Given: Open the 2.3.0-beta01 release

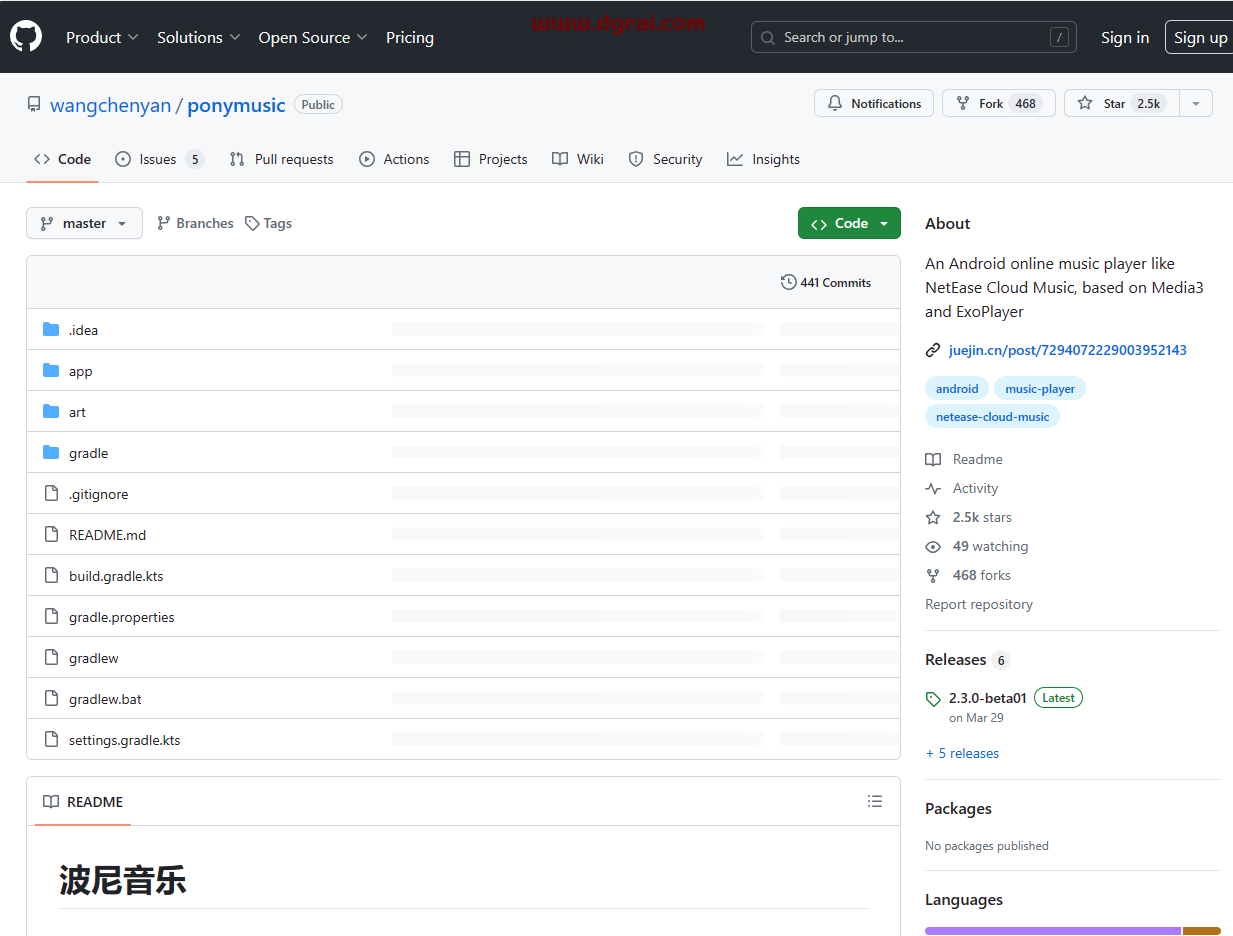Looking at the screenshot, I should click(988, 698).
